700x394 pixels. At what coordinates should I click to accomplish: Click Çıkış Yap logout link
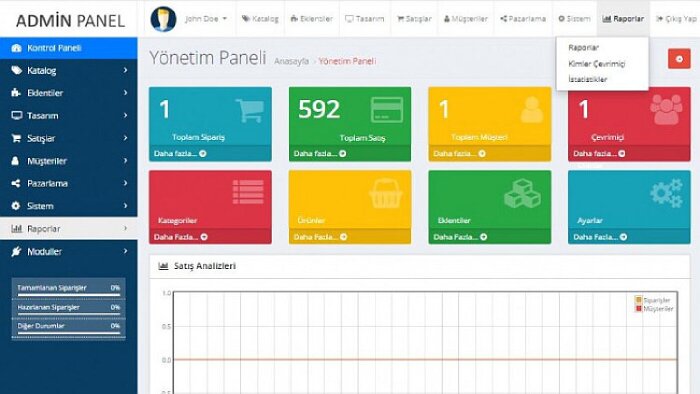tap(676, 19)
